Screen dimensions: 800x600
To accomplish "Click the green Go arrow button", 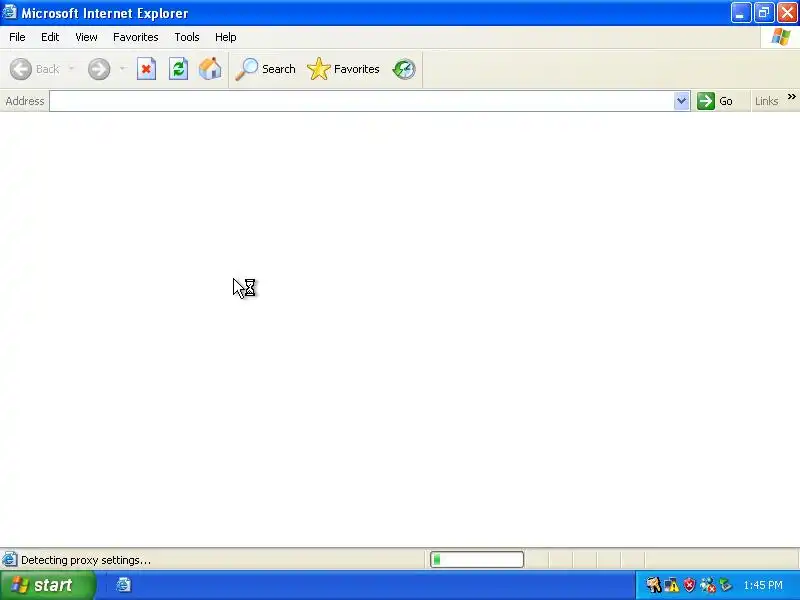I will 716,101.
